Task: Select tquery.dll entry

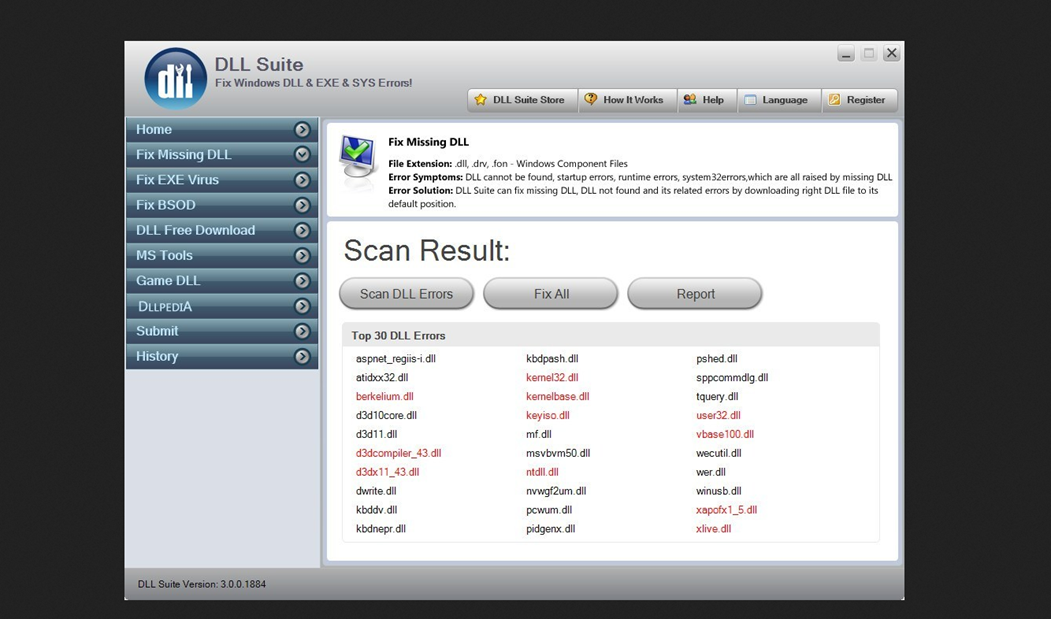Action: pos(717,396)
